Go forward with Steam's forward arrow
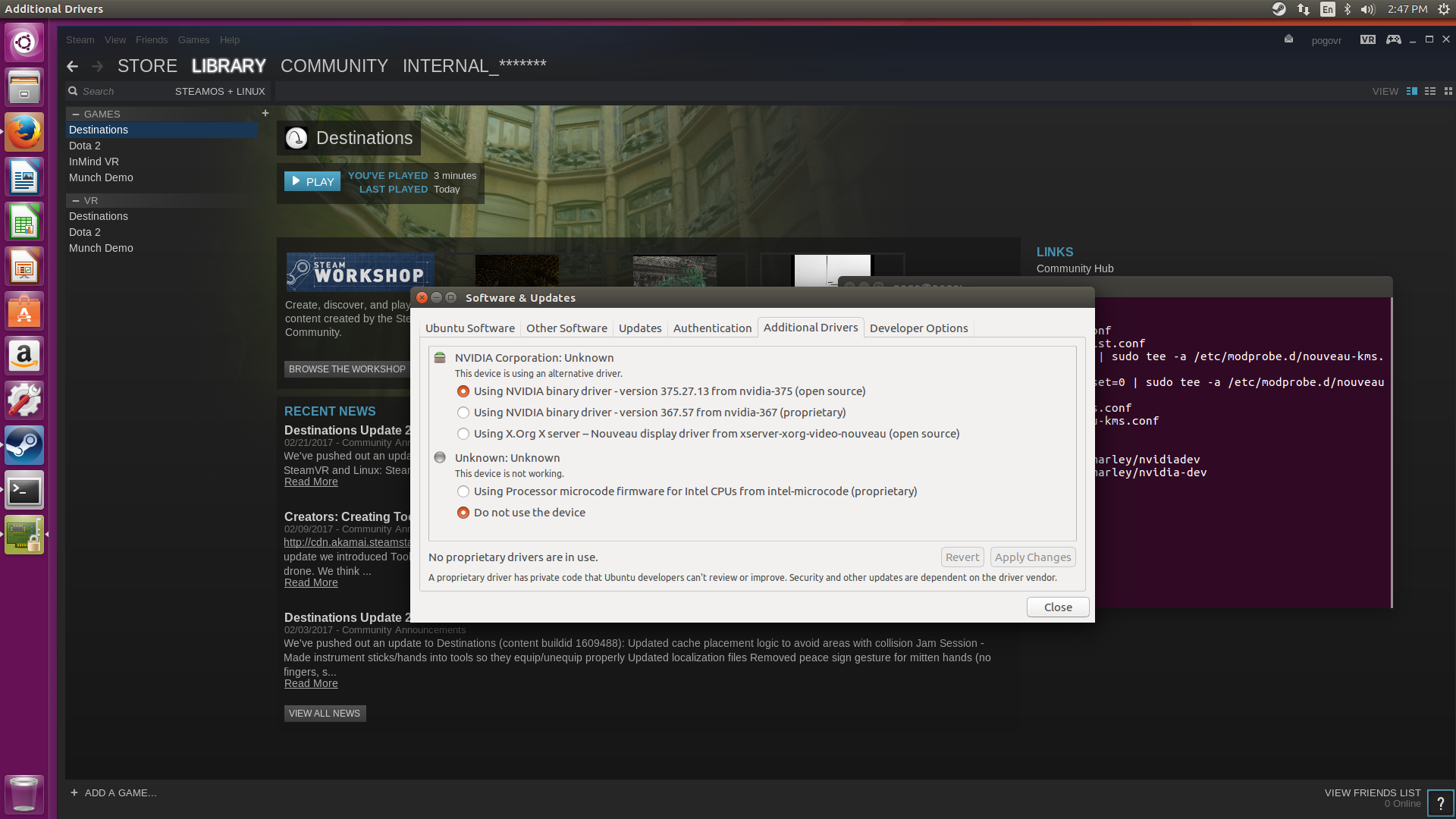The width and height of the screenshot is (1456, 819). click(x=97, y=67)
